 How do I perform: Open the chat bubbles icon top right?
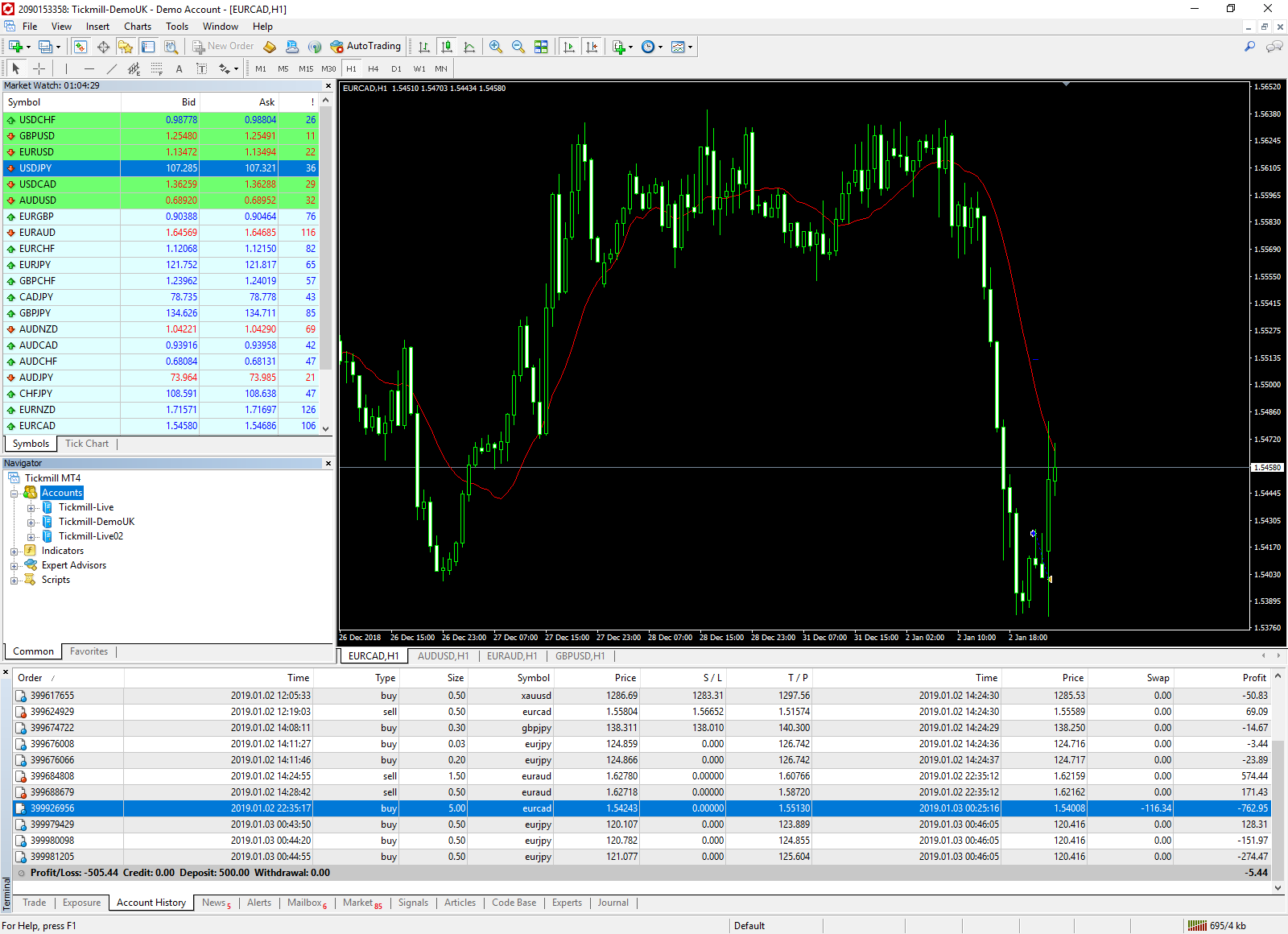[x=1274, y=47]
